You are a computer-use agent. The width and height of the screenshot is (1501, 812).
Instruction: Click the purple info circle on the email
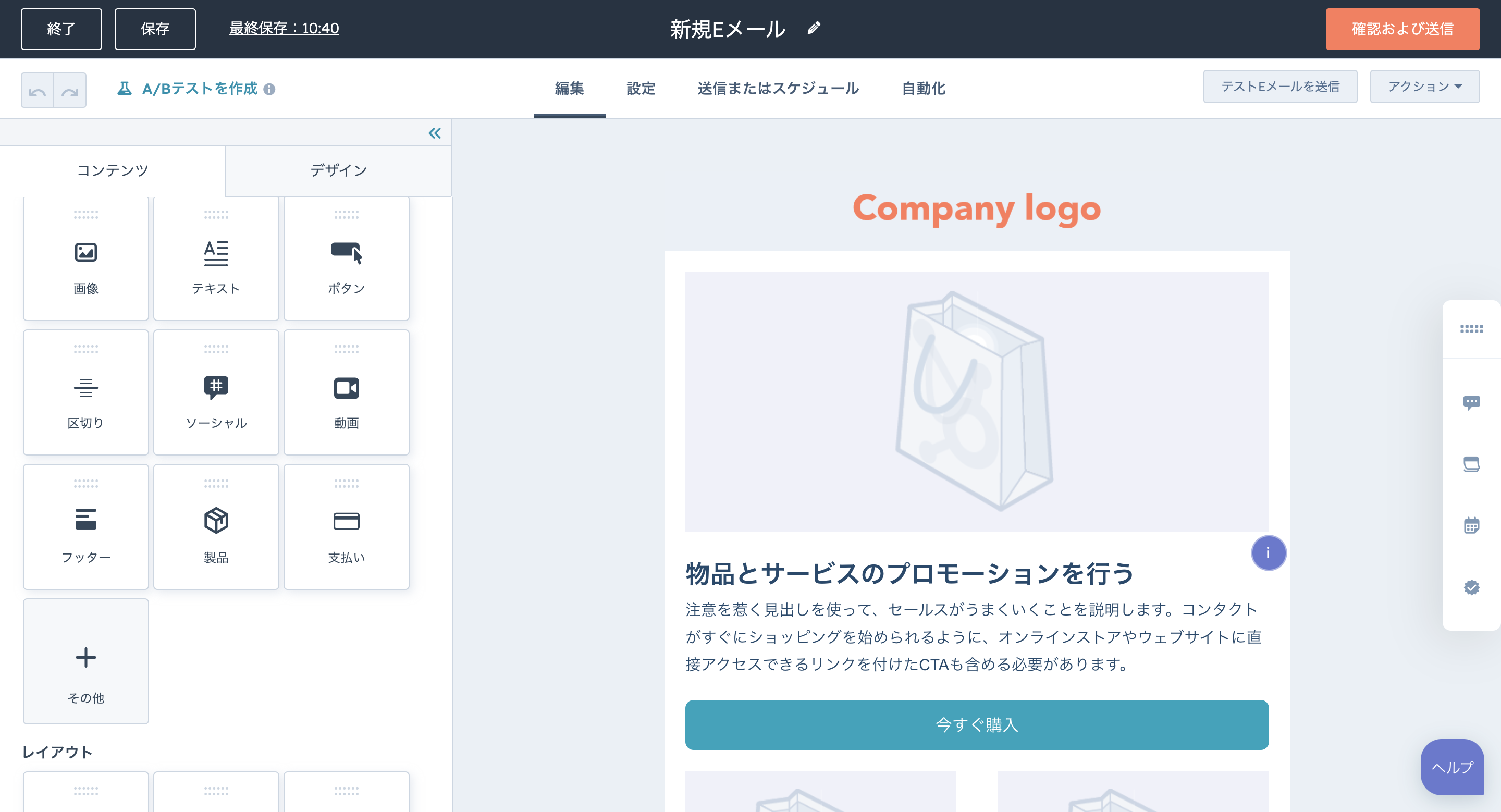1268,553
